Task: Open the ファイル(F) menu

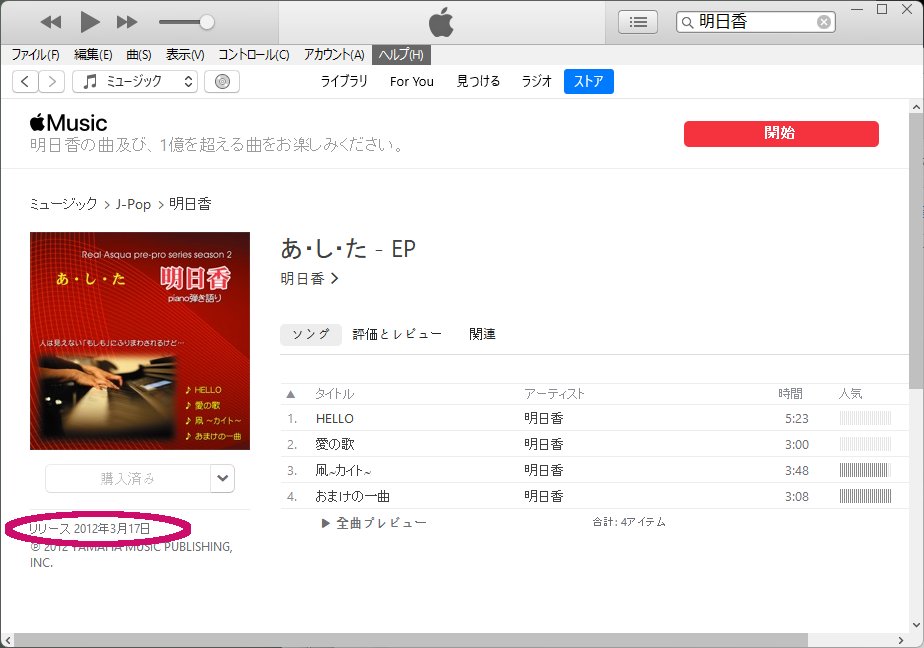Action: tap(35, 55)
